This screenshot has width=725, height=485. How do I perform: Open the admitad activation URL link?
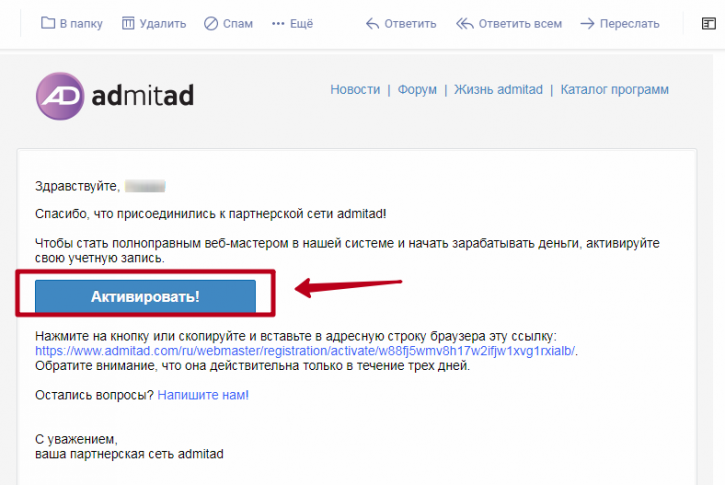pyautogui.click(x=305, y=351)
